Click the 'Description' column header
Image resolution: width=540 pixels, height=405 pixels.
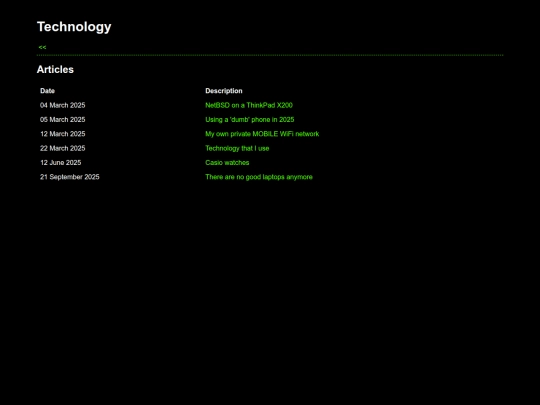pos(224,91)
